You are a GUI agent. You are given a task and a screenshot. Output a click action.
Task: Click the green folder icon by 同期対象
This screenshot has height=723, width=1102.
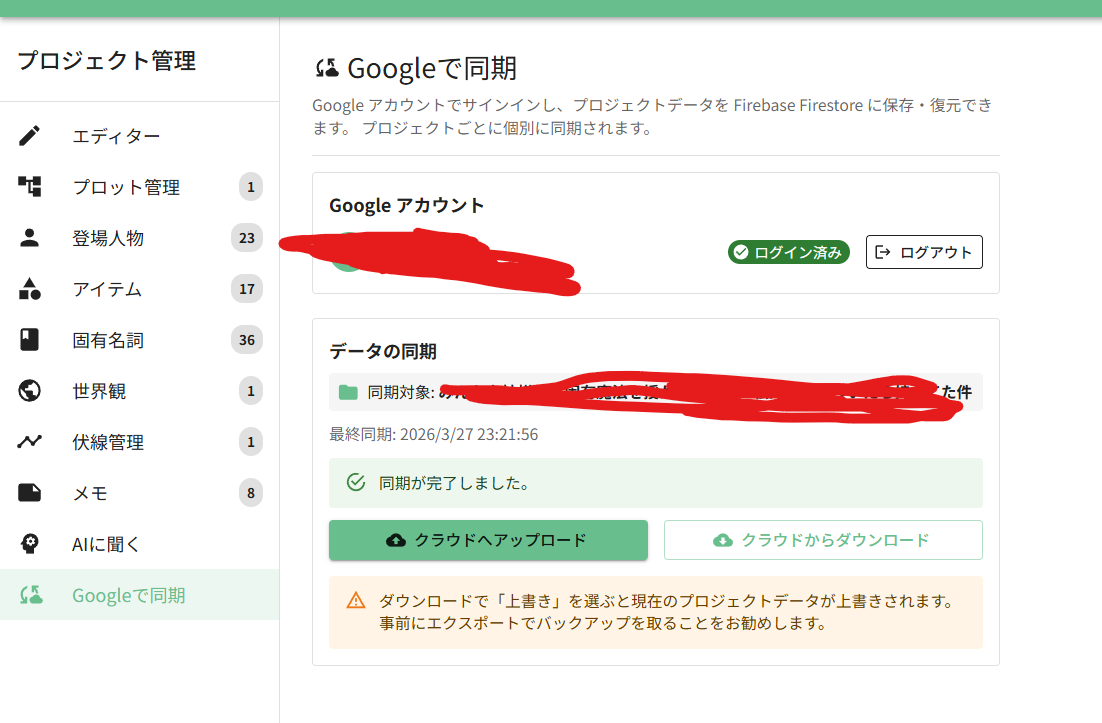(348, 392)
